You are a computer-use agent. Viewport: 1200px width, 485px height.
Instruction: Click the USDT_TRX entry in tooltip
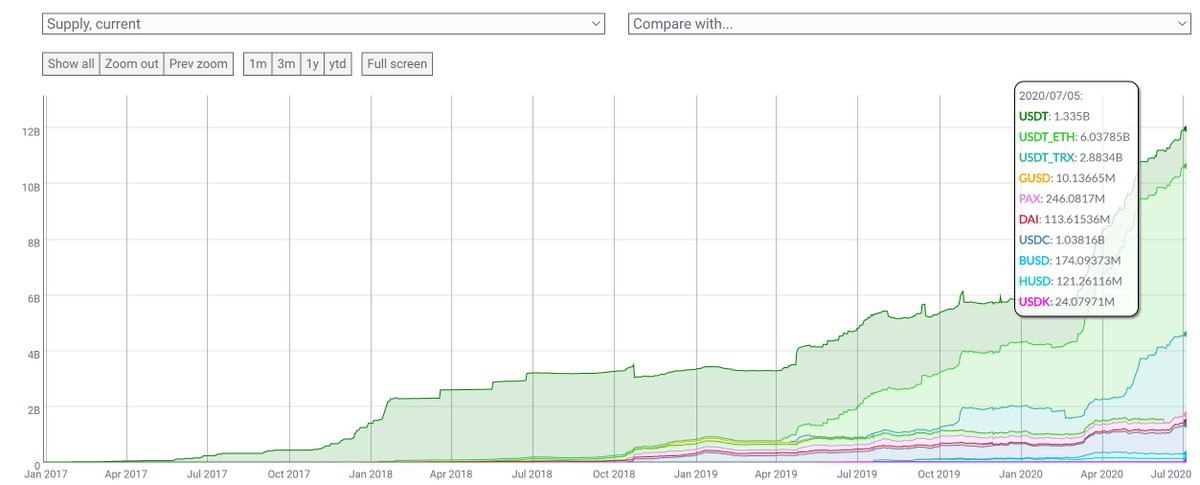click(x=1071, y=157)
